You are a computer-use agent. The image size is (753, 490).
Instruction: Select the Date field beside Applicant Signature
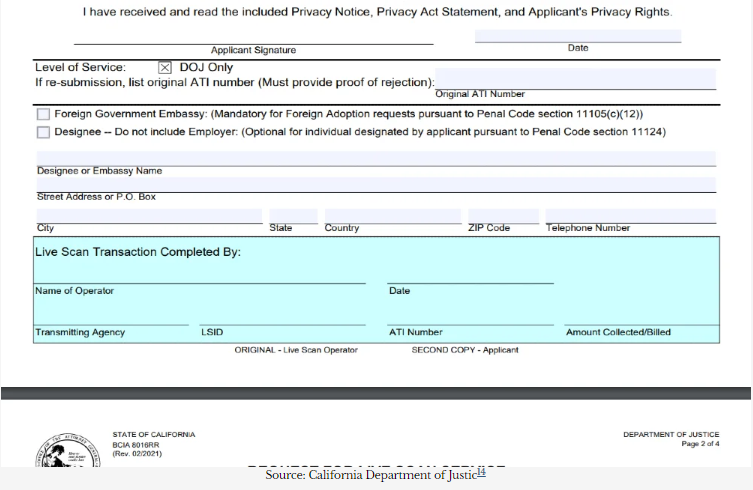pos(577,35)
